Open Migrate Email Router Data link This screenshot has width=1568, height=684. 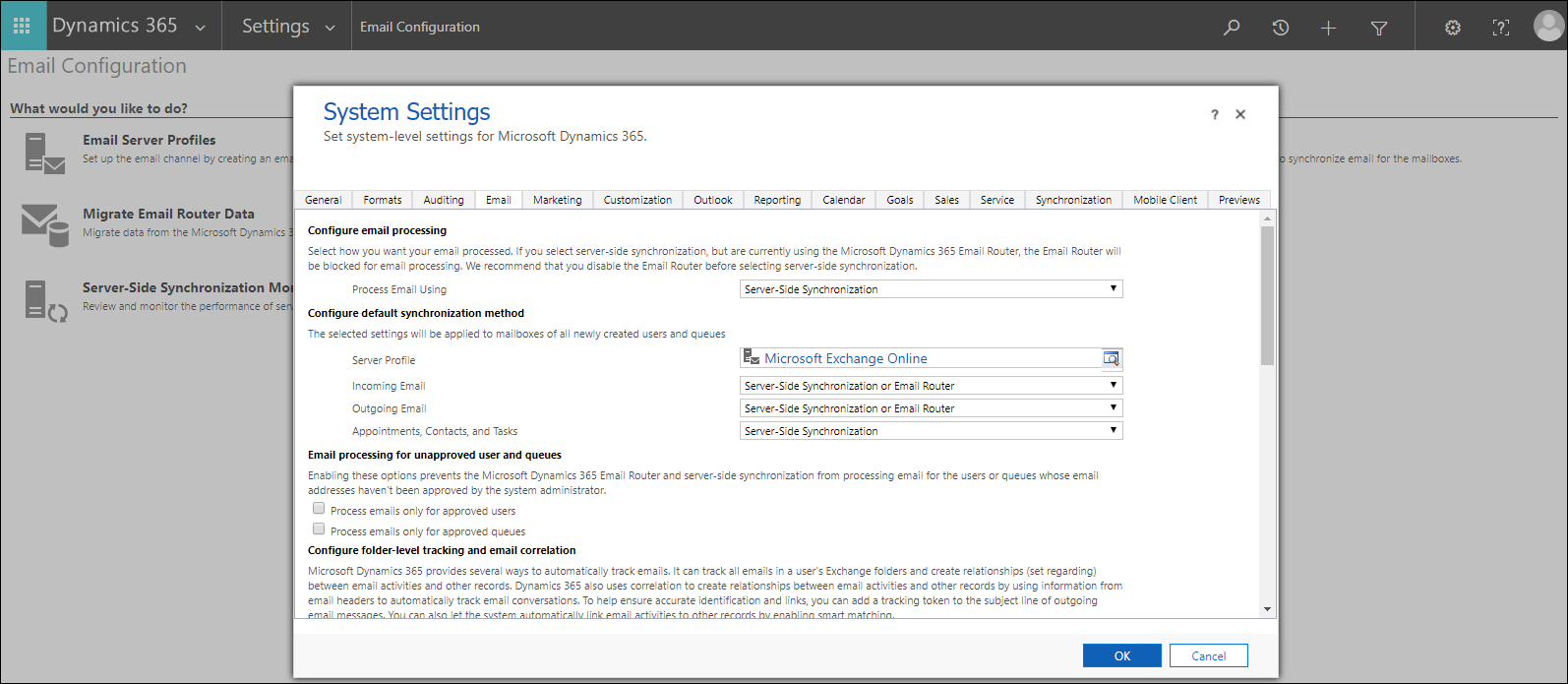click(168, 214)
